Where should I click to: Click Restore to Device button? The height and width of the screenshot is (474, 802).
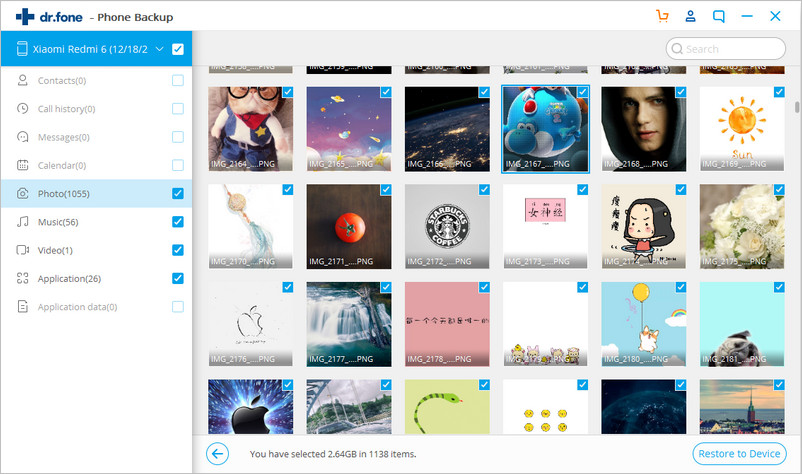click(x=738, y=454)
